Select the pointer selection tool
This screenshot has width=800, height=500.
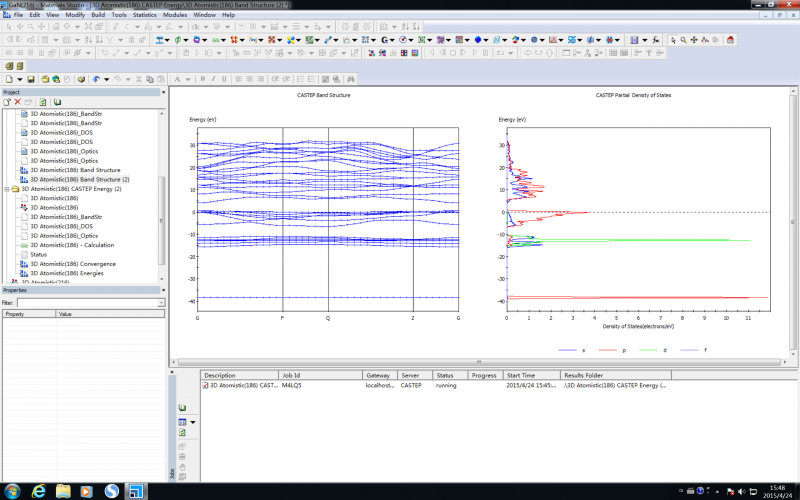click(672, 40)
